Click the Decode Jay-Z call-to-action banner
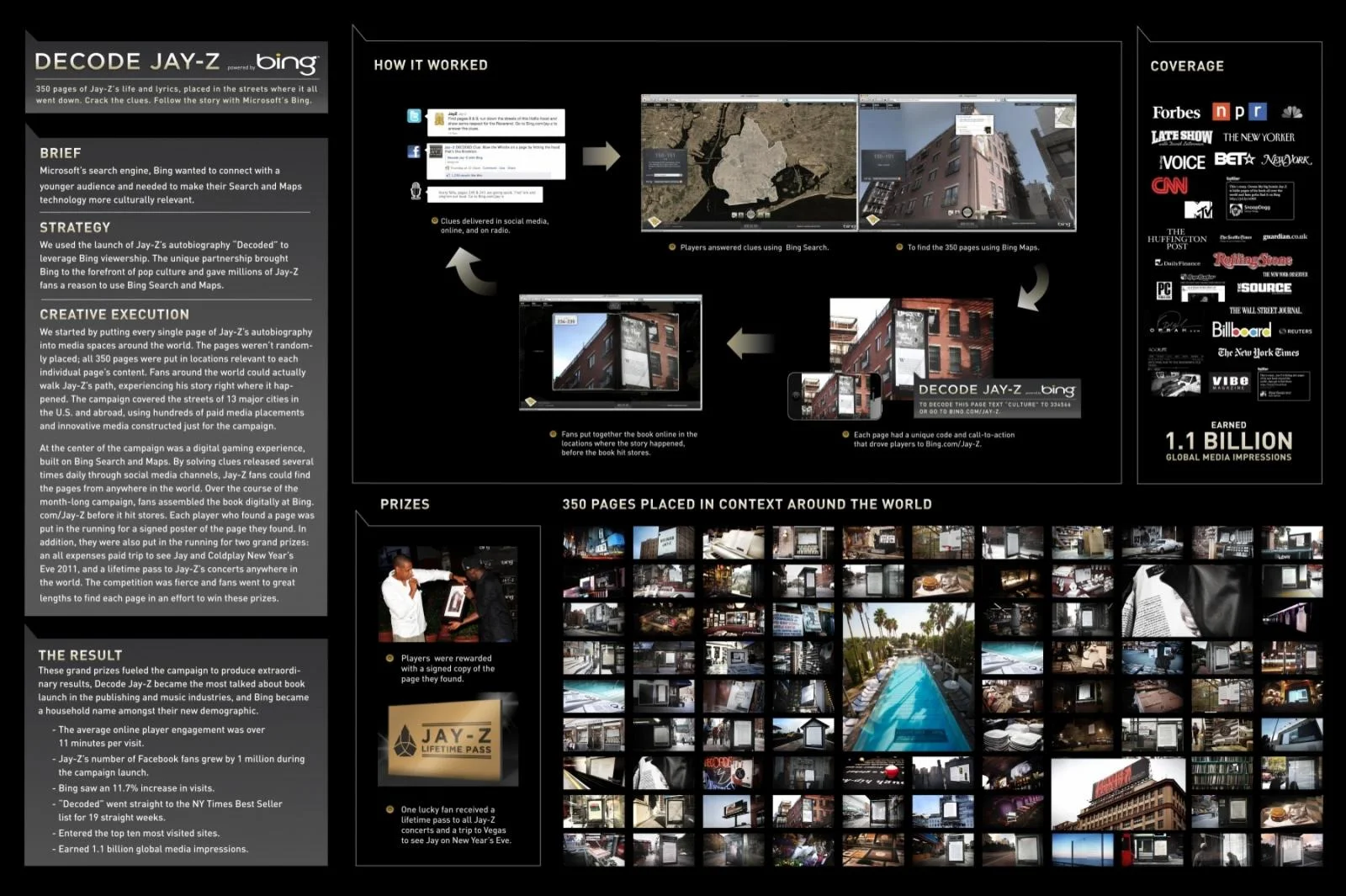Image resolution: width=1346 pixels, height=896 pixels. coord(998,397)
